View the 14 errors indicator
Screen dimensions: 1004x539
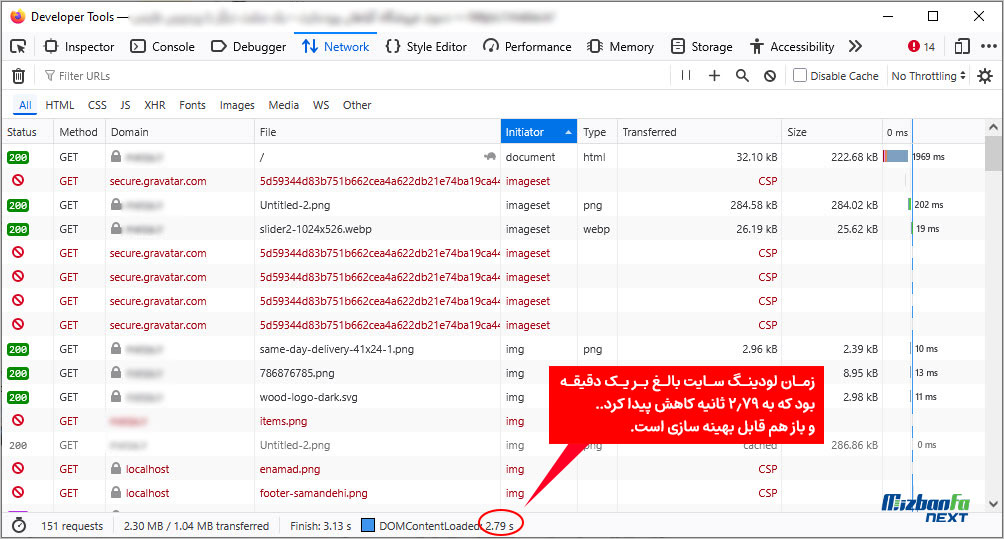tap(921, 46)
